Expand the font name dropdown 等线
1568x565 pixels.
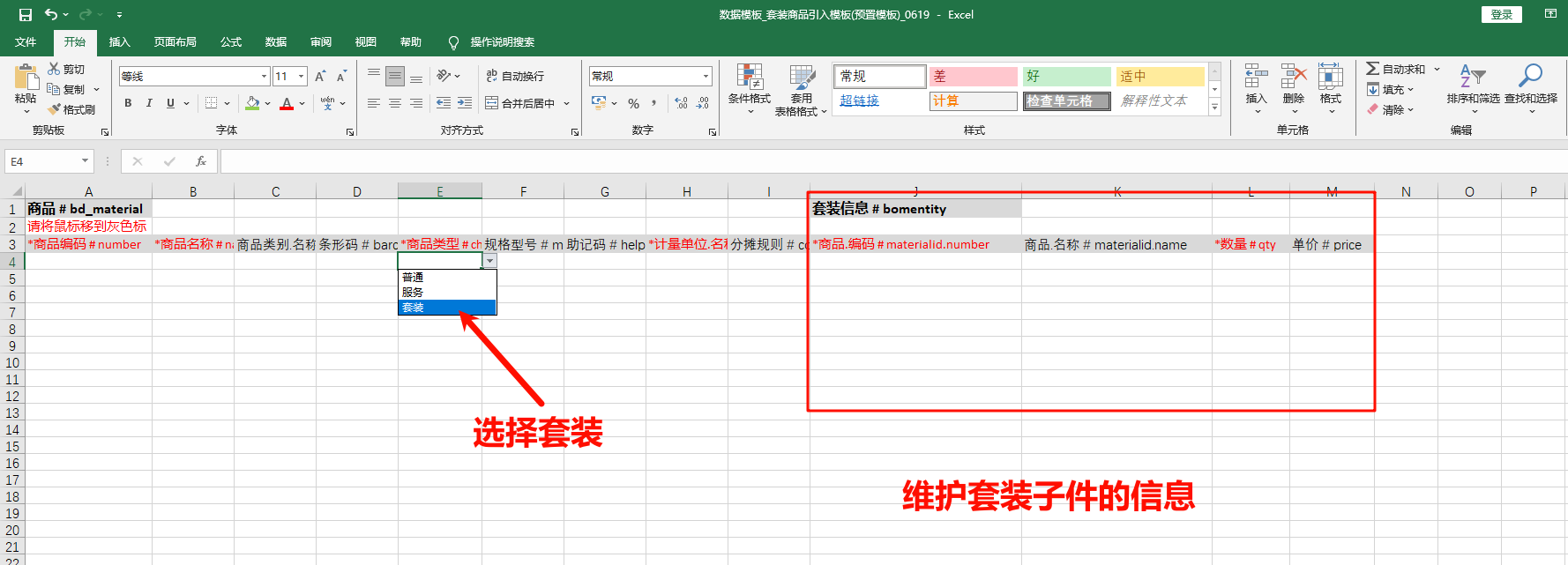[x=264, y=77]
